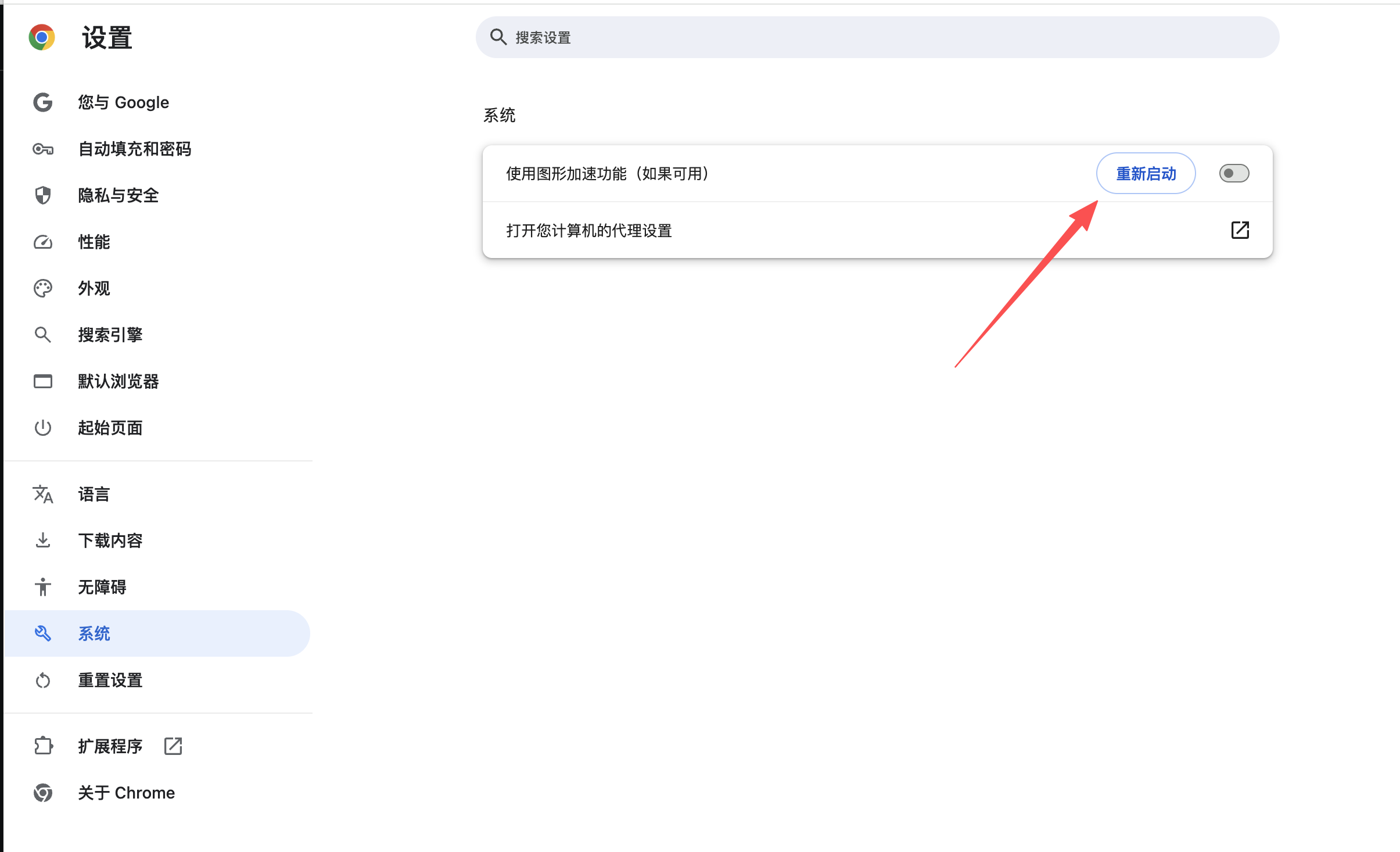Image resolution: width=1400 pixels, height=852 pixels.
Task: Click the search magnifier icon in 搜索设置 bar
Action: 498,37
